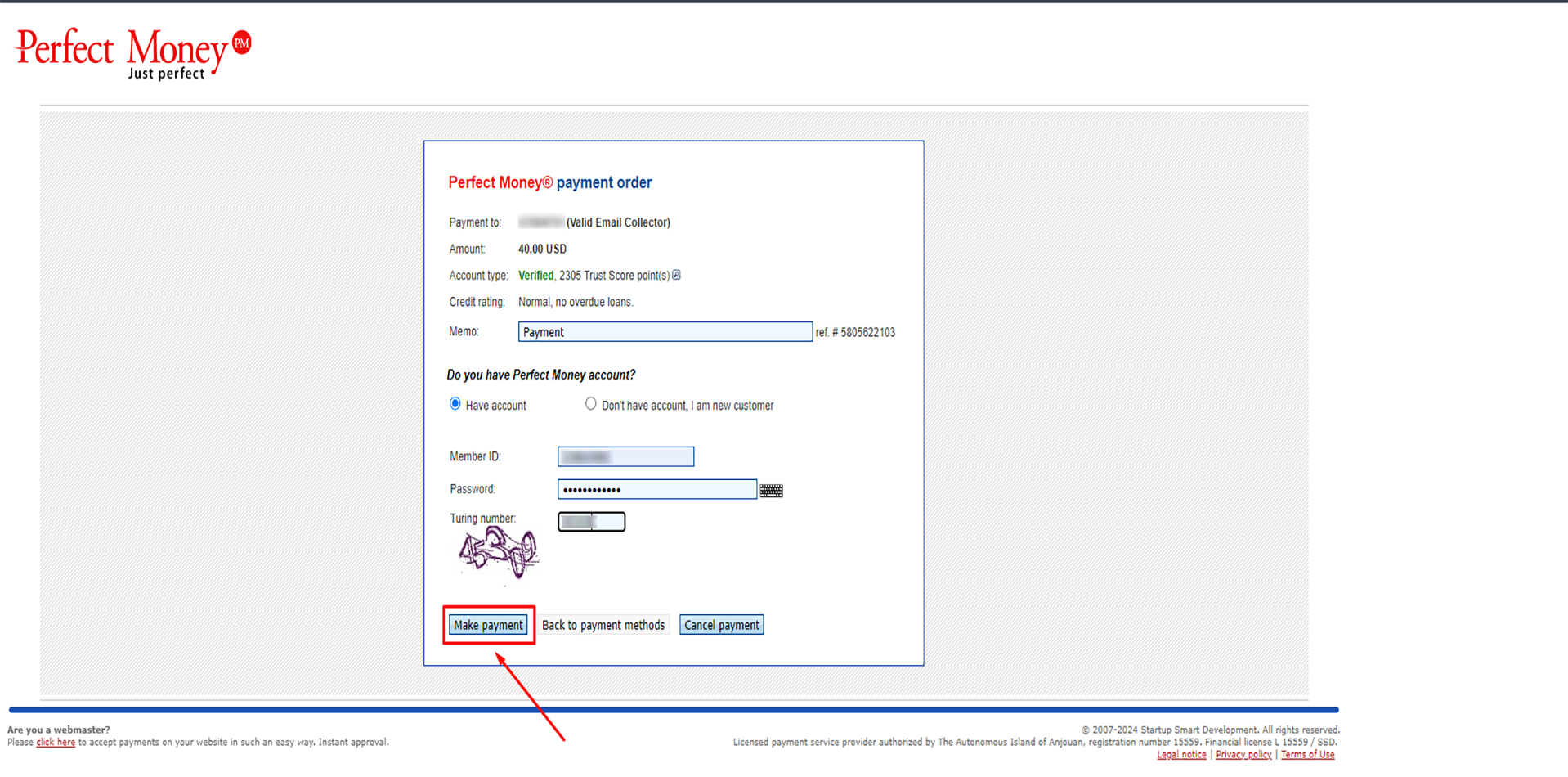Click the 'ref. # 5805622103' text

[855, 332]
